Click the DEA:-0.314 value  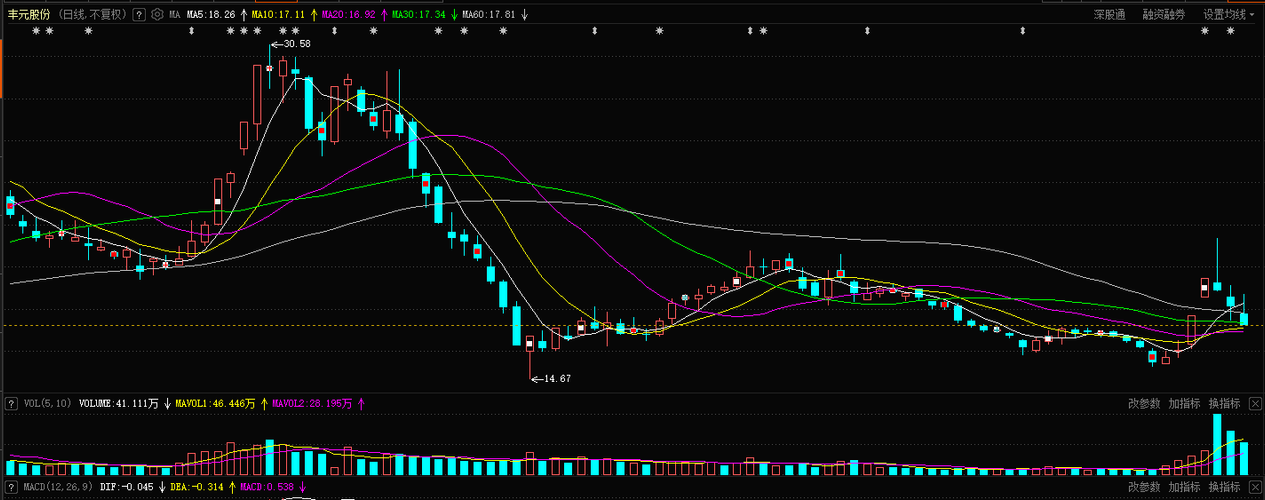(198, 487)
